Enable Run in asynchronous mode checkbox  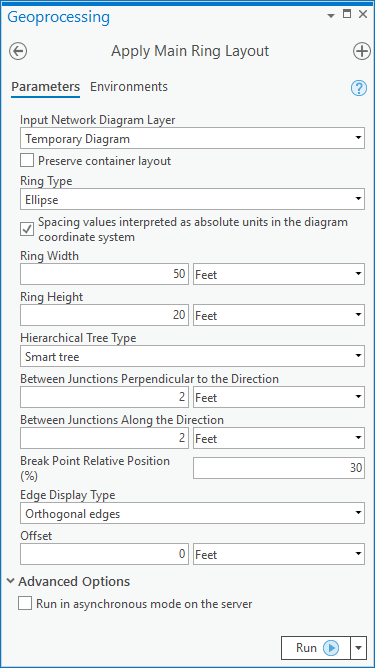click(x=25, y=604)
